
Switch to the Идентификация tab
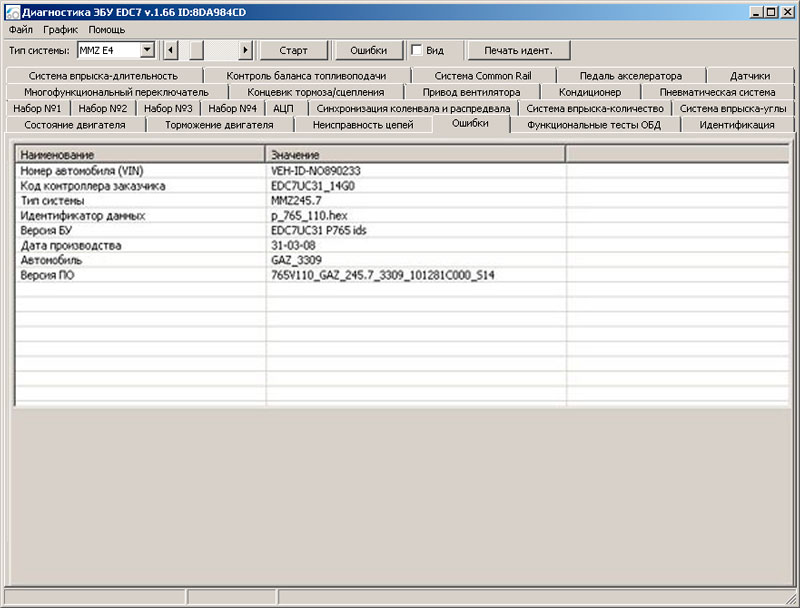point(736,125)
